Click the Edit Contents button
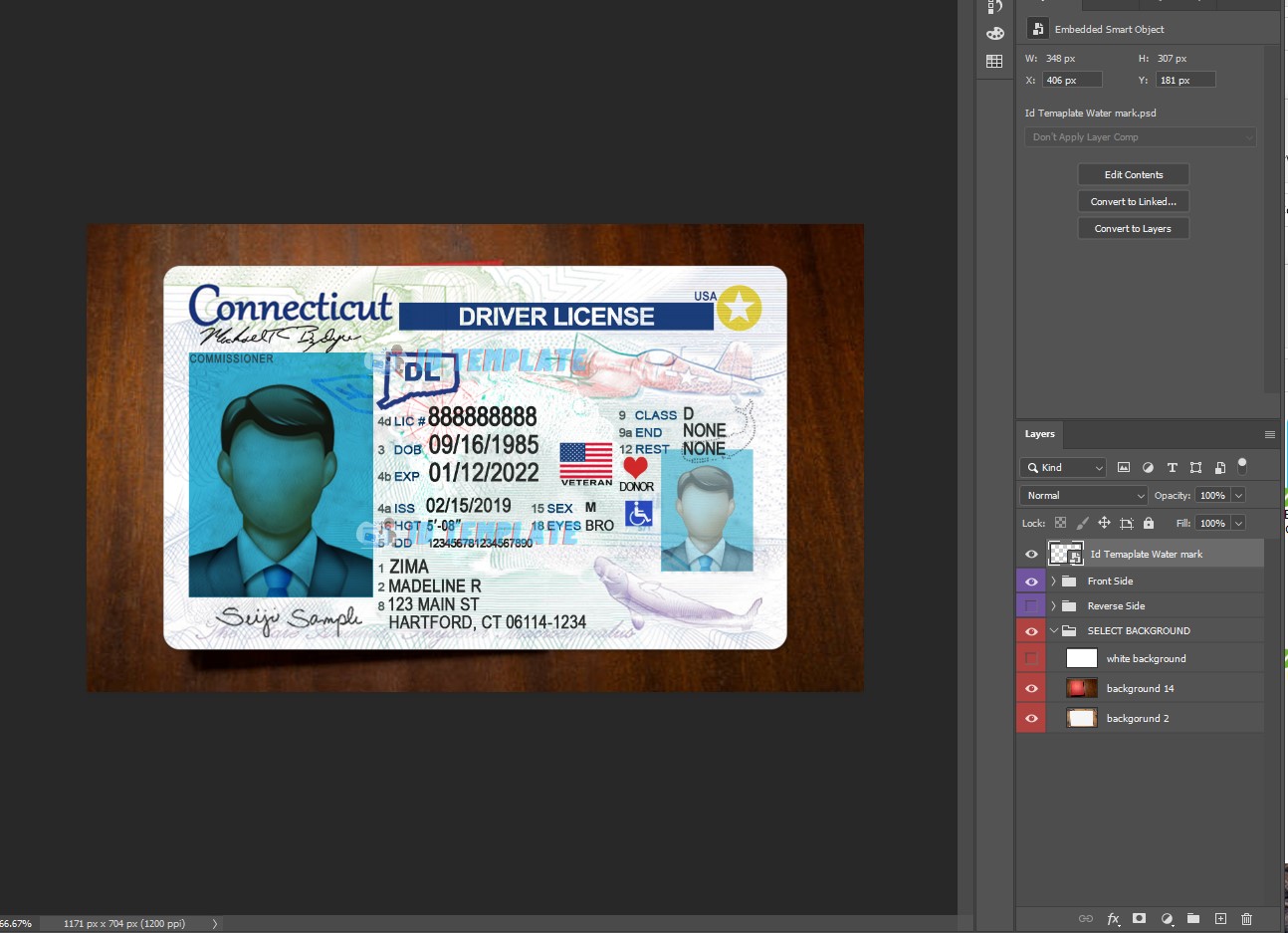Image resolution: width=1288 pixels, height=933 pixels. pos(1134,174)
